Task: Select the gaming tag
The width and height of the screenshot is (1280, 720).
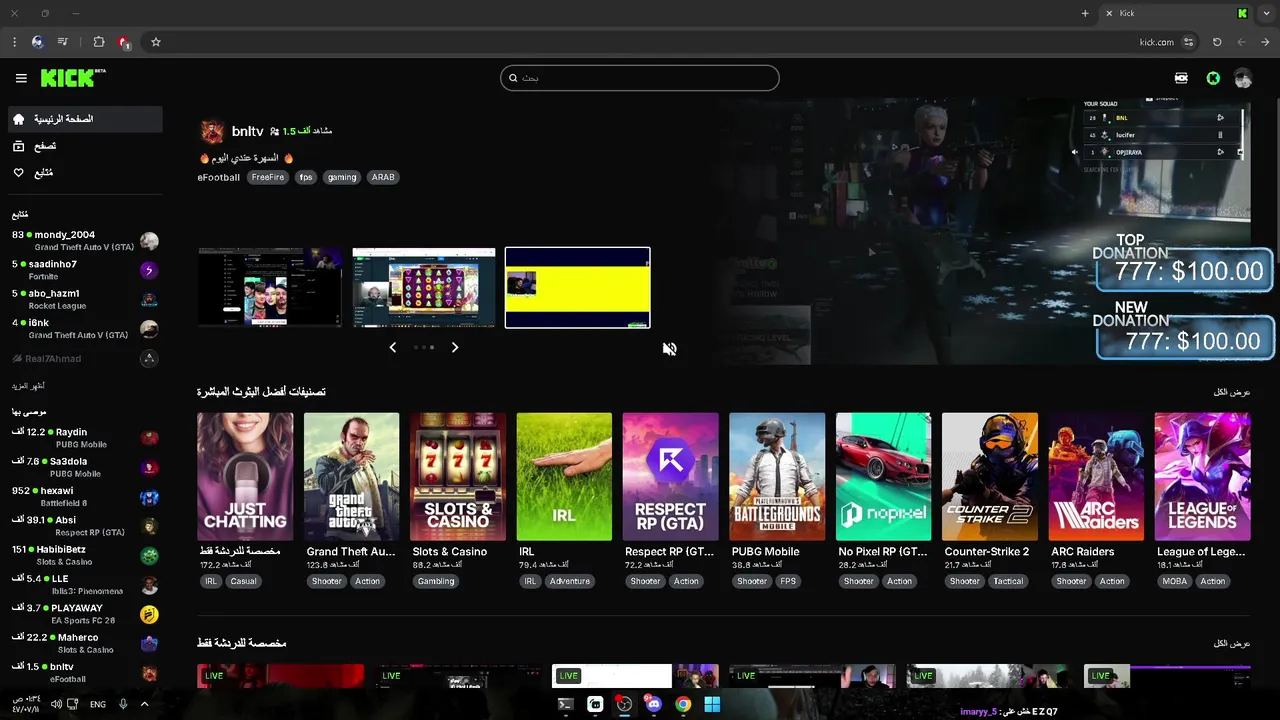Action: point(342,177)
